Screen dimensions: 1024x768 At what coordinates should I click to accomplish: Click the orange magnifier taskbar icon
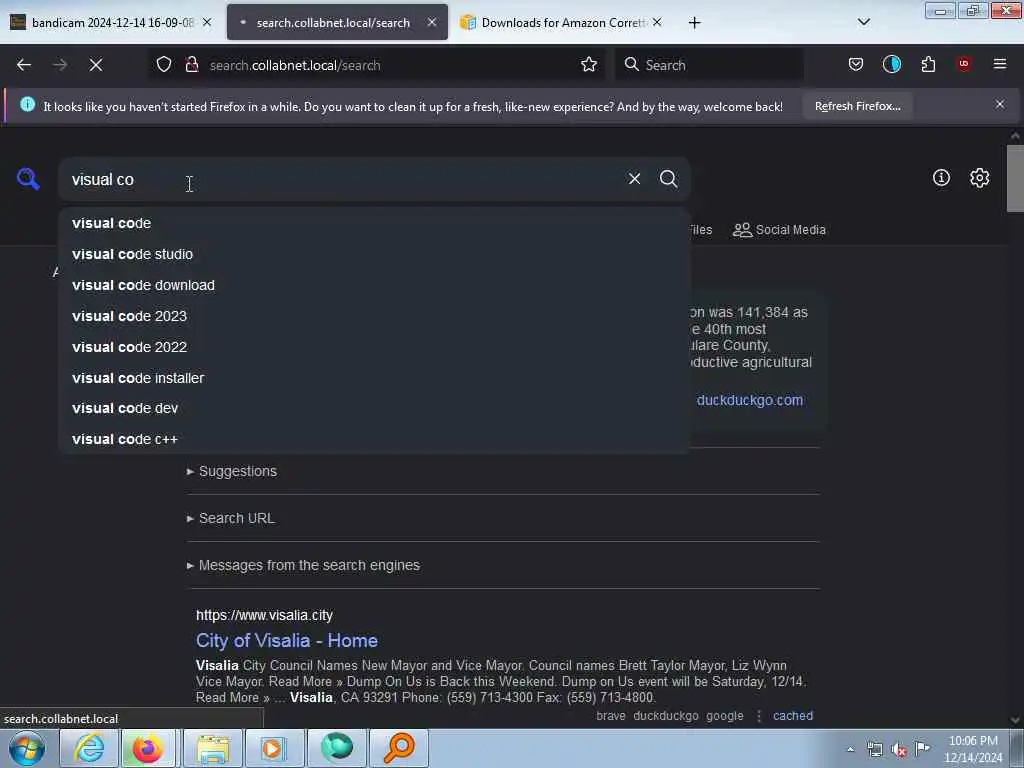pos(399,748)
